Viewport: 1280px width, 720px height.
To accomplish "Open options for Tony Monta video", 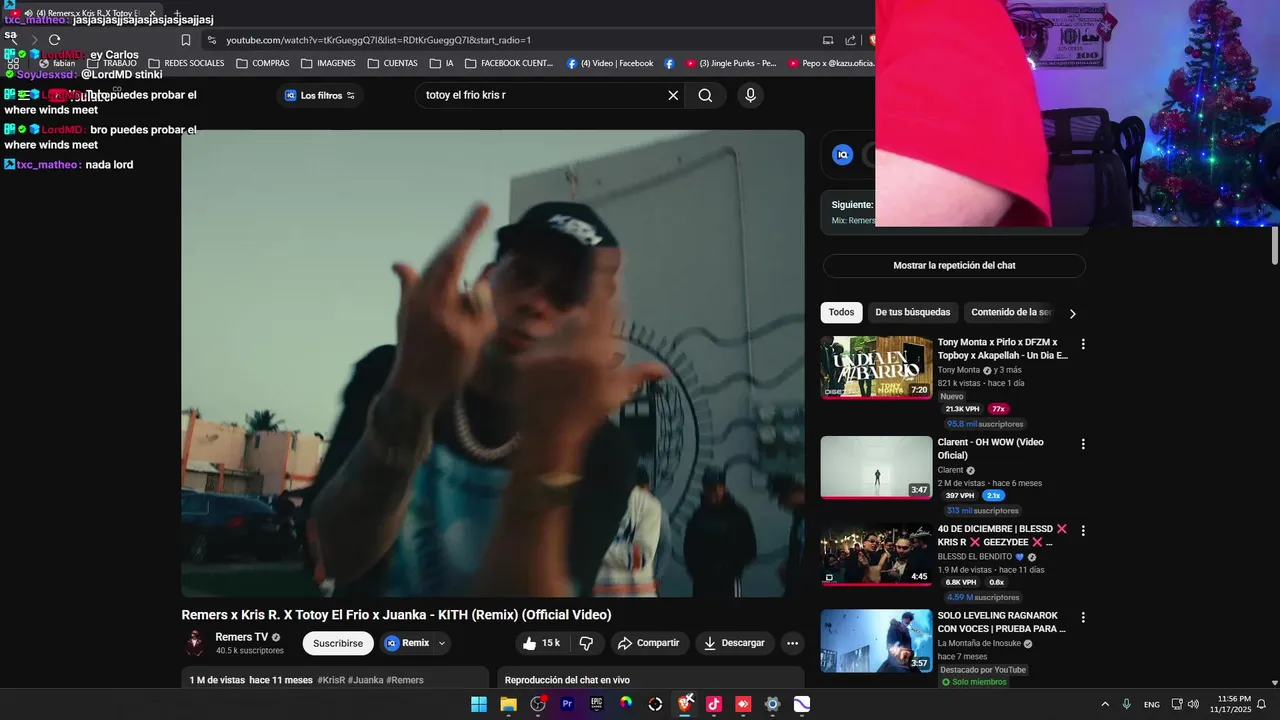I will point(1082,344).
